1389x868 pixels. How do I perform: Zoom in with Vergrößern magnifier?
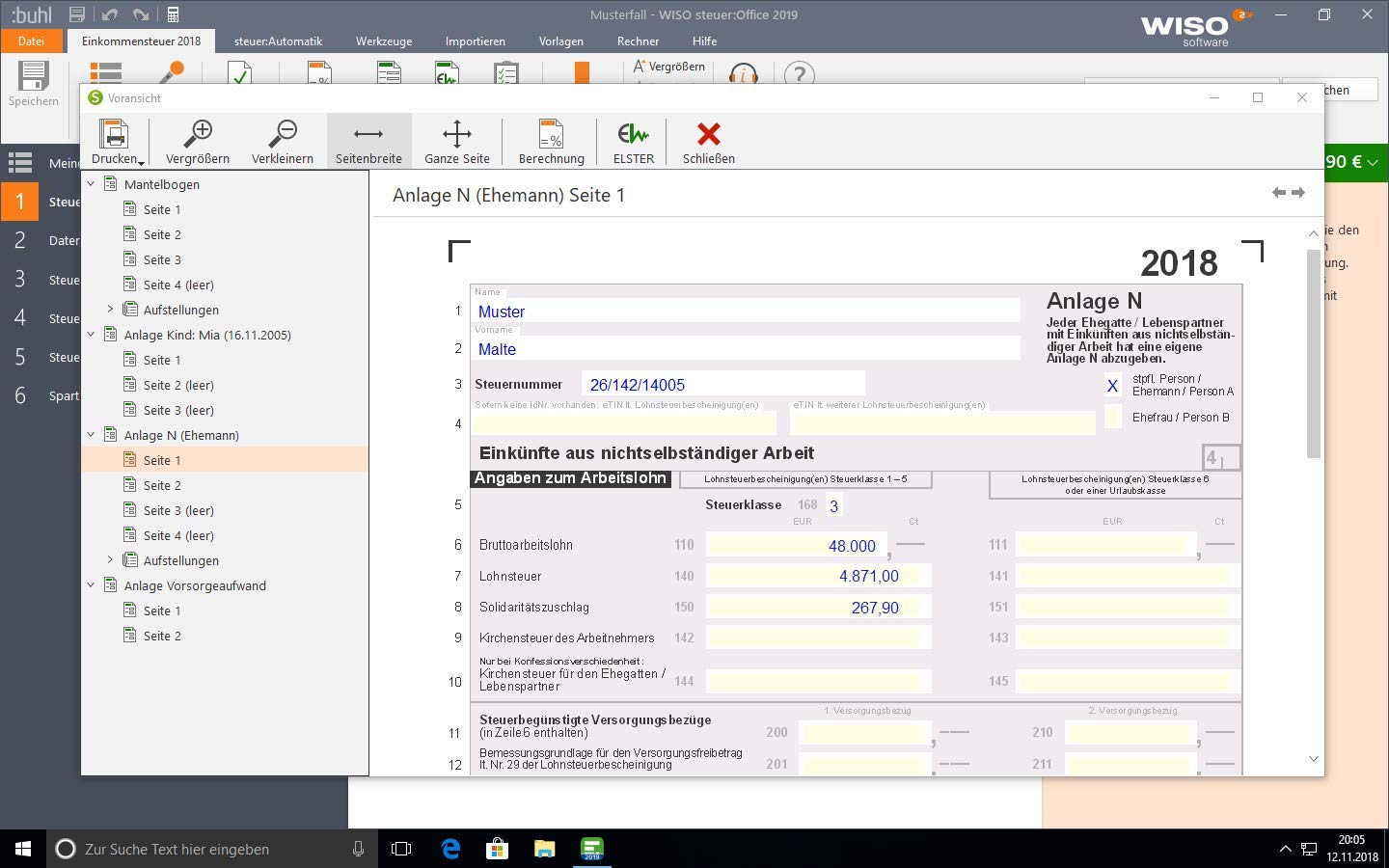[197, 141]
